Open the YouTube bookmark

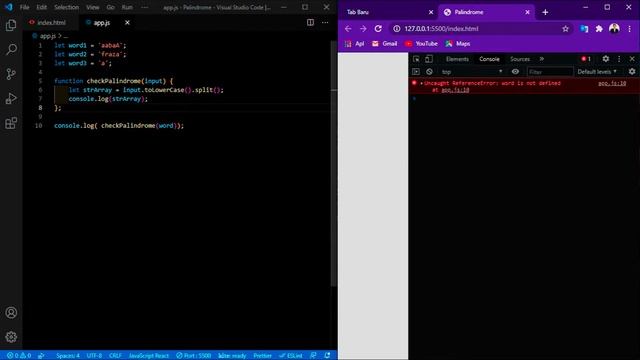click(421, 44)
